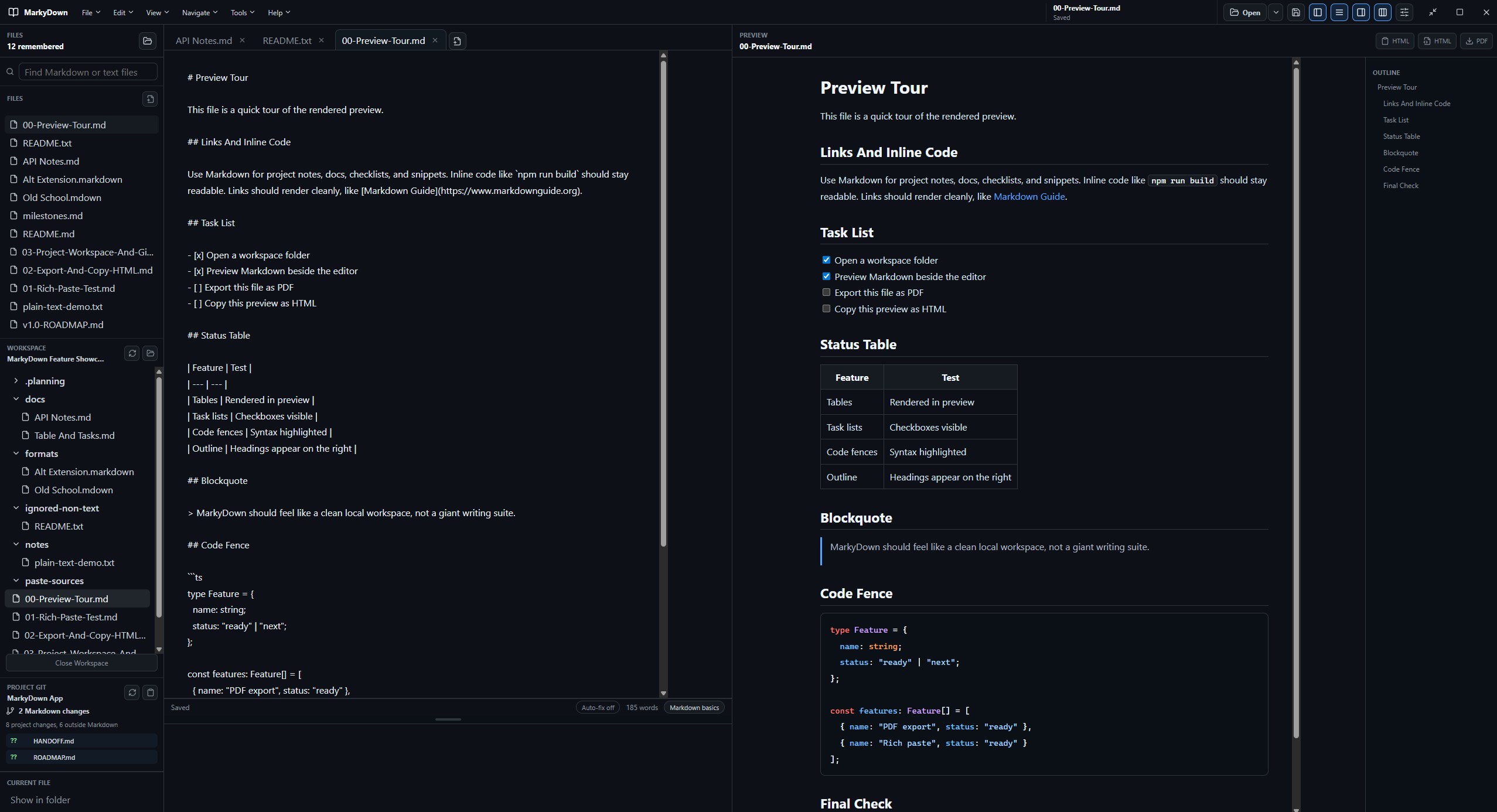1497x812 pixels.
Task: Copy the preview as HTML with the clipboard button
Action: [x=1395, y=41]
